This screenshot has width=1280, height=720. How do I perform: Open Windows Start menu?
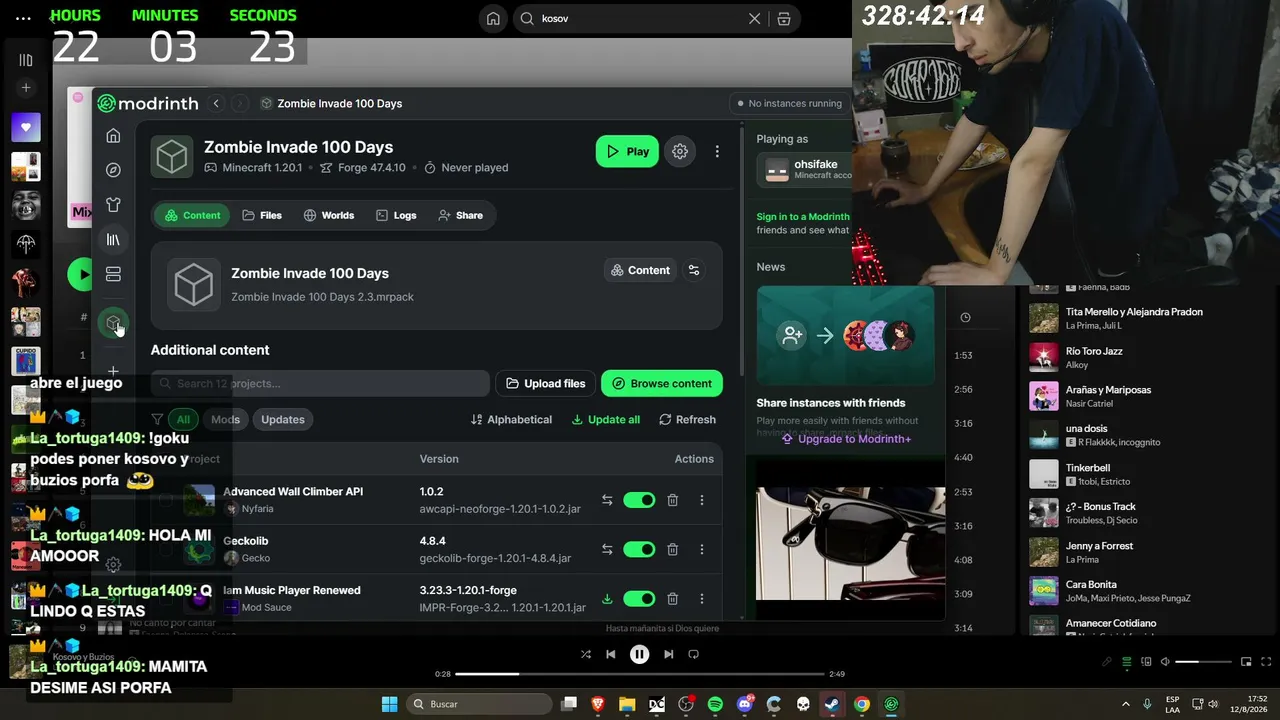[x=390, y=704]
